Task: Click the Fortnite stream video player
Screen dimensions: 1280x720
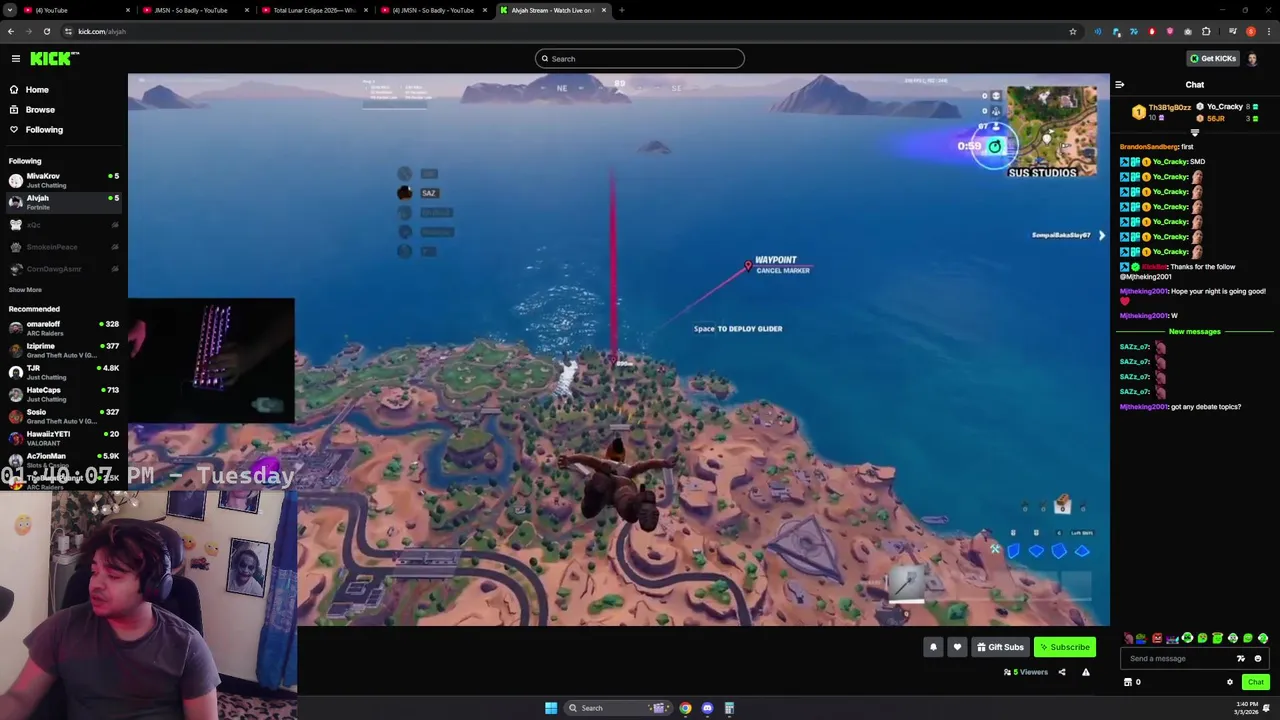Action: click(x=618, y=350)
